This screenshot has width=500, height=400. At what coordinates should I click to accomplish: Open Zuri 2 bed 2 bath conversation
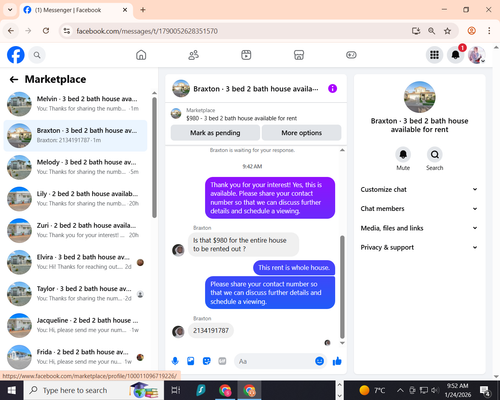tap(75, 231)
